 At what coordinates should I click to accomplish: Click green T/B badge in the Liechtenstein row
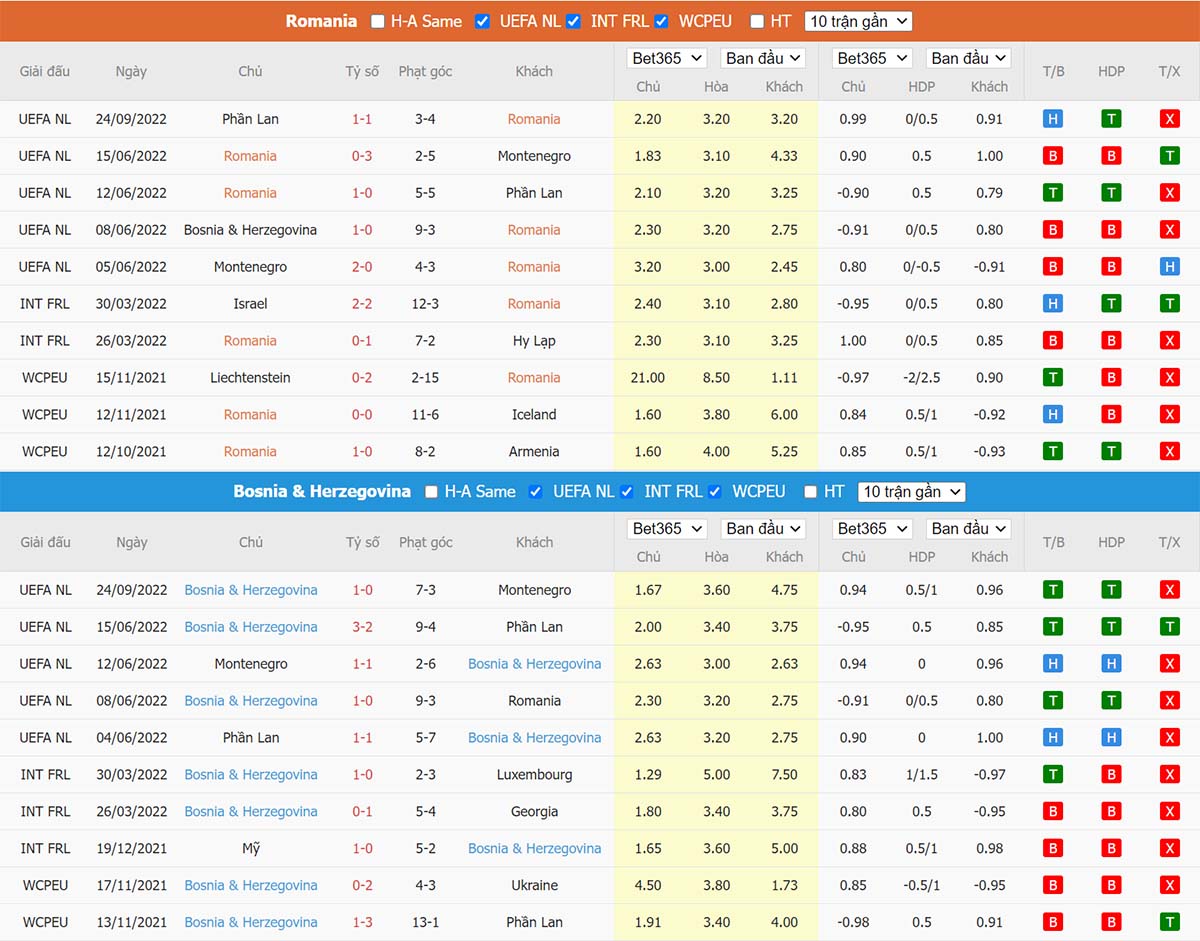point(1052,378)
